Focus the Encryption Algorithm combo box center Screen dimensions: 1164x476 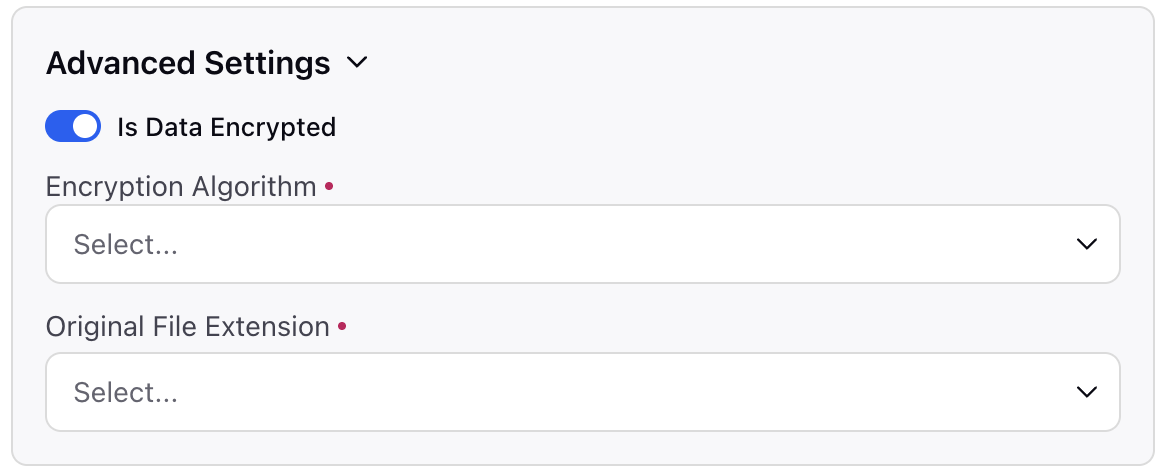(583, 244)
